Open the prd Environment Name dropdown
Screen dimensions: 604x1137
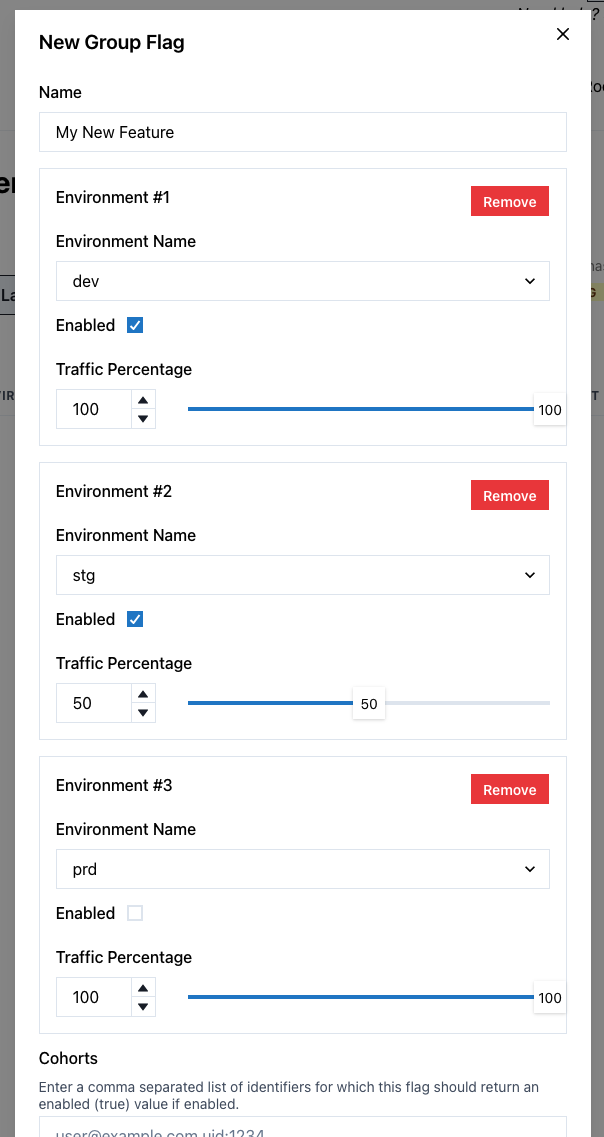click(x=302, y=869)
